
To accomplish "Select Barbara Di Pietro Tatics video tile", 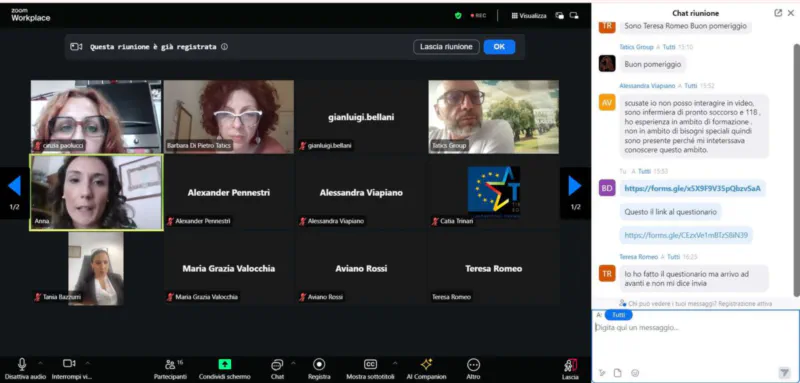I will pyautogui.click(x=229, y=117).
